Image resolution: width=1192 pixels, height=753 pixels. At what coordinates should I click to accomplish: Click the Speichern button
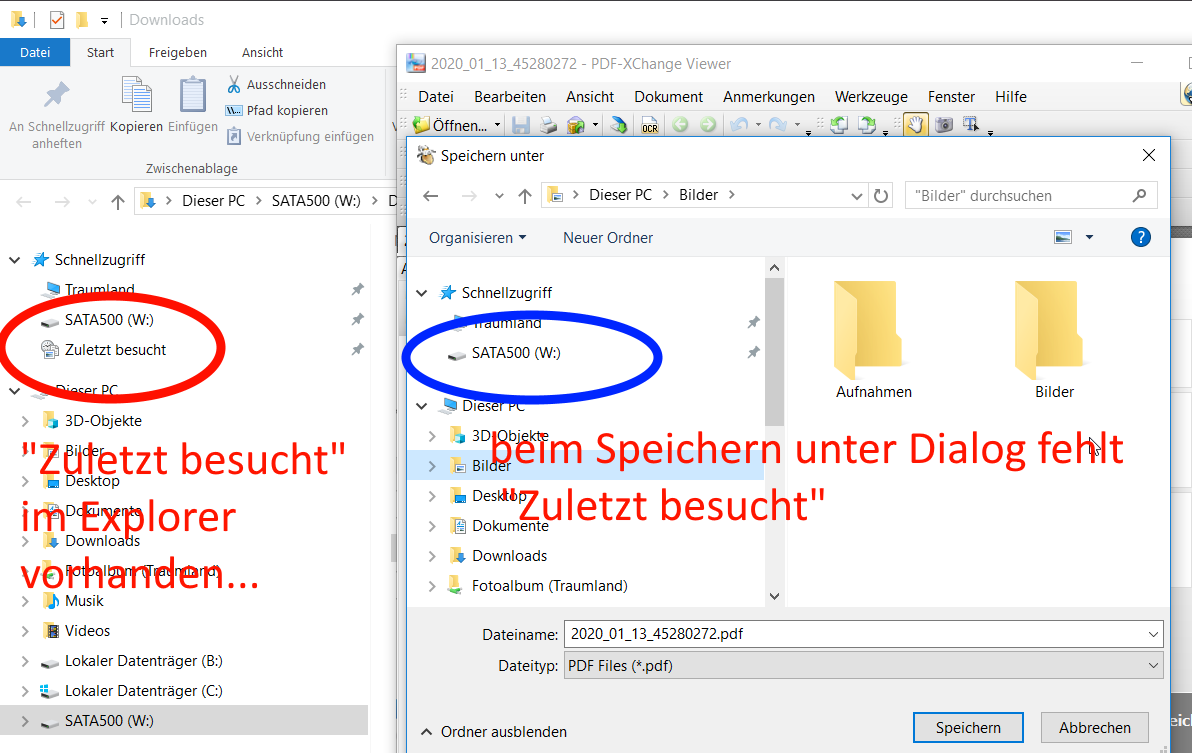tap(968, 728)
